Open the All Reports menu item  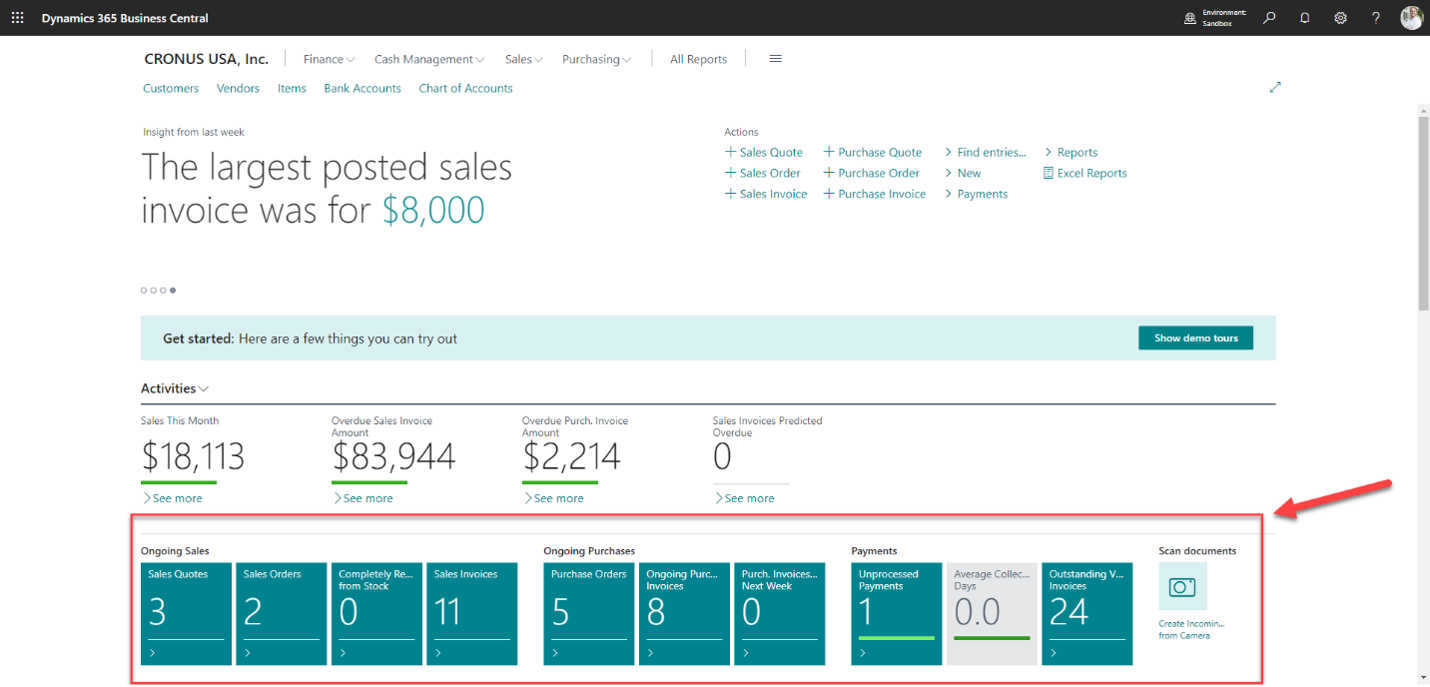coord(698,59)
